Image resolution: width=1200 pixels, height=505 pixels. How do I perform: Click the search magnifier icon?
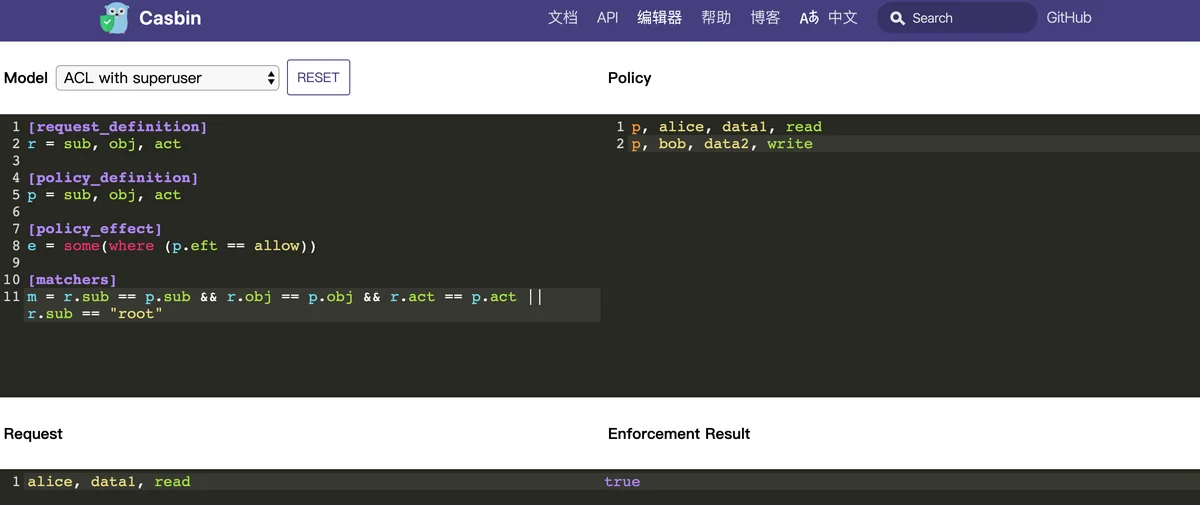(x=897, y=18)
